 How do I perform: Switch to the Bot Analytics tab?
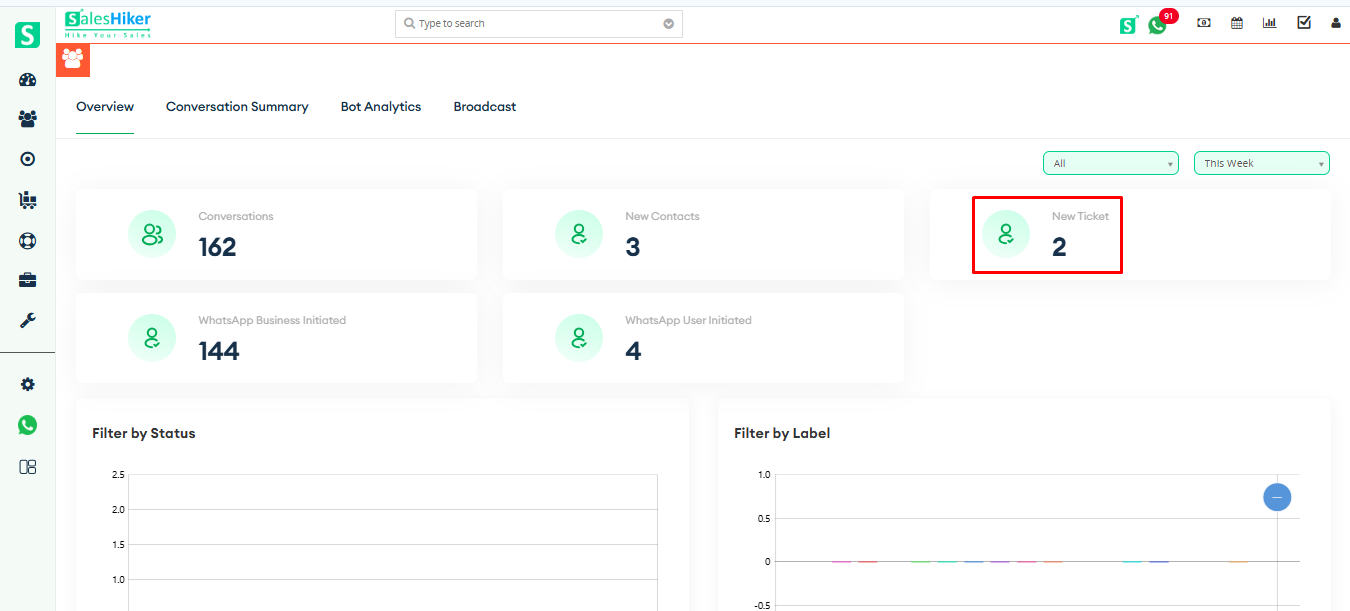pyautogui.click(x=381, y=107)
